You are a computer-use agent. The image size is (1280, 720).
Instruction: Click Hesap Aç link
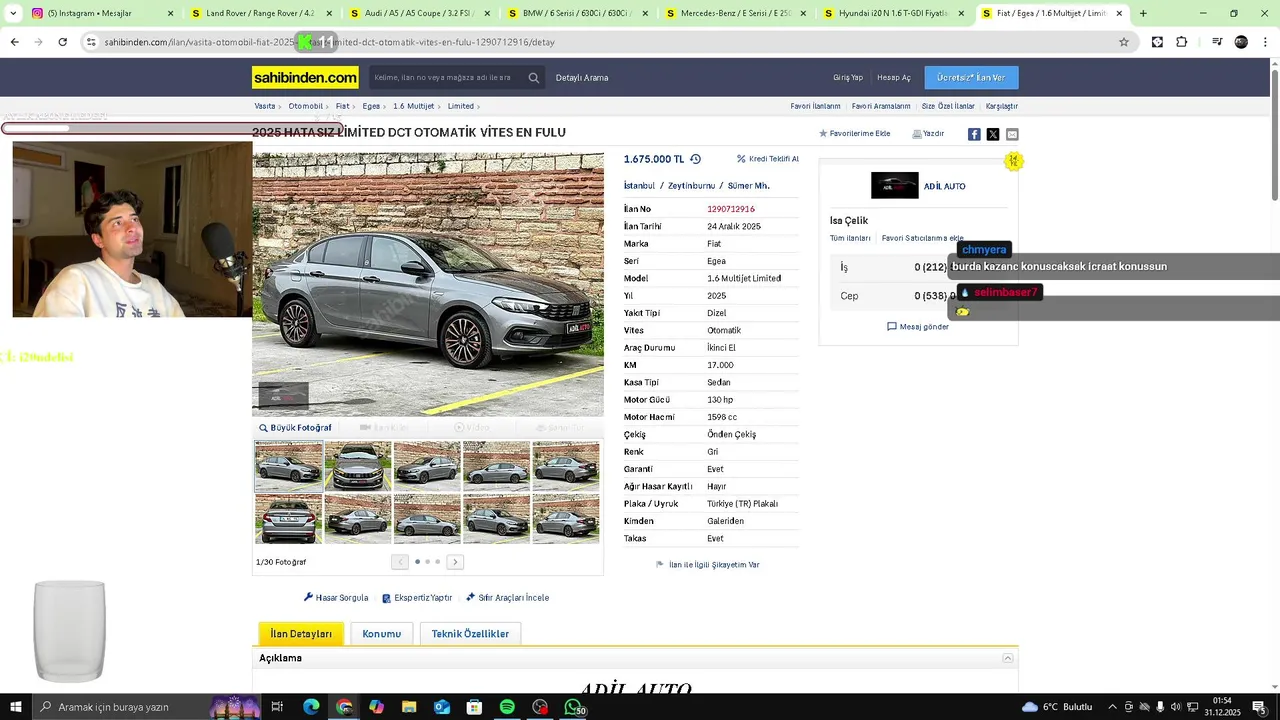pos(894,78)
